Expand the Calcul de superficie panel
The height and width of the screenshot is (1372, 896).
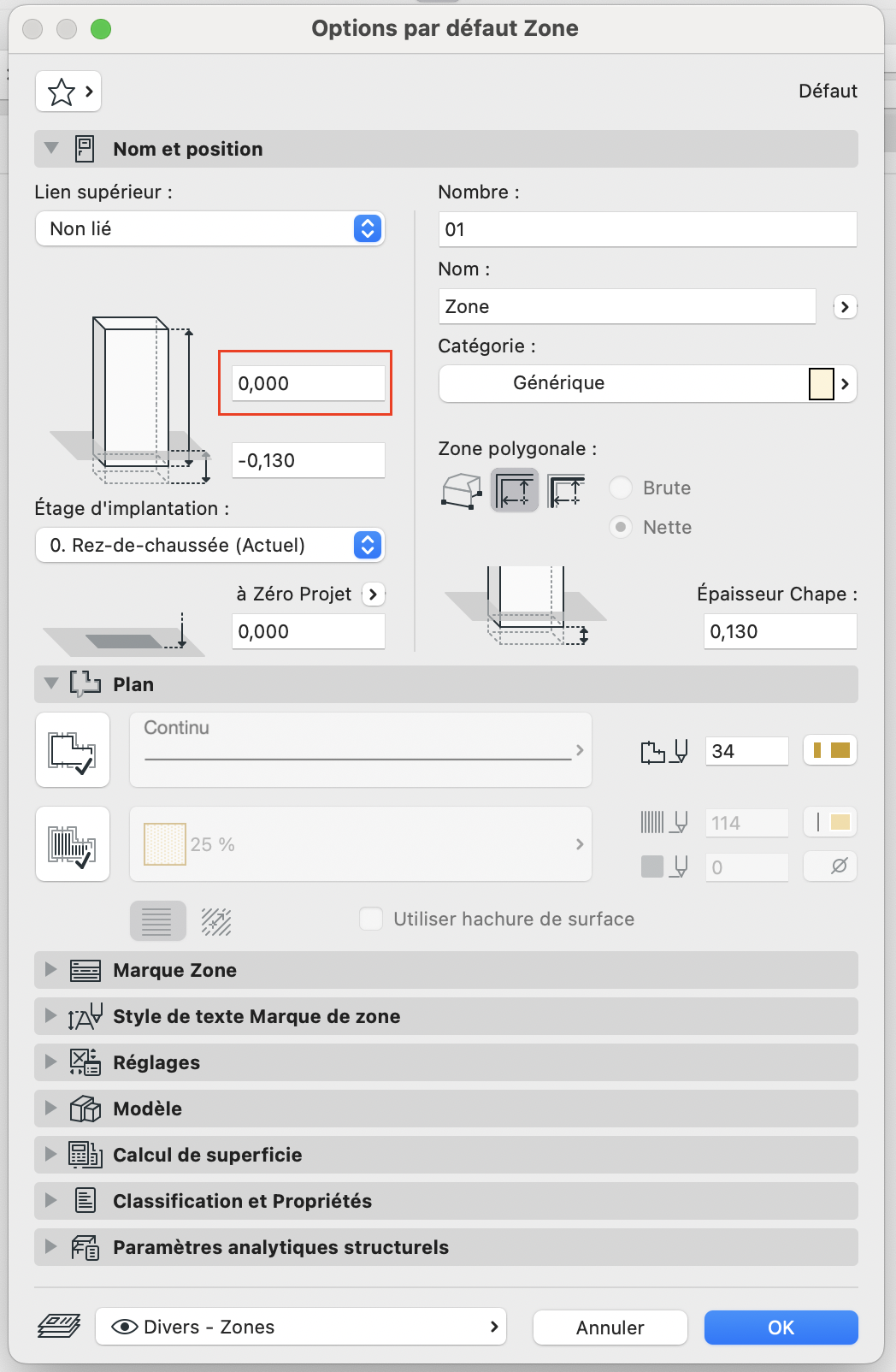click(51, 1155)
